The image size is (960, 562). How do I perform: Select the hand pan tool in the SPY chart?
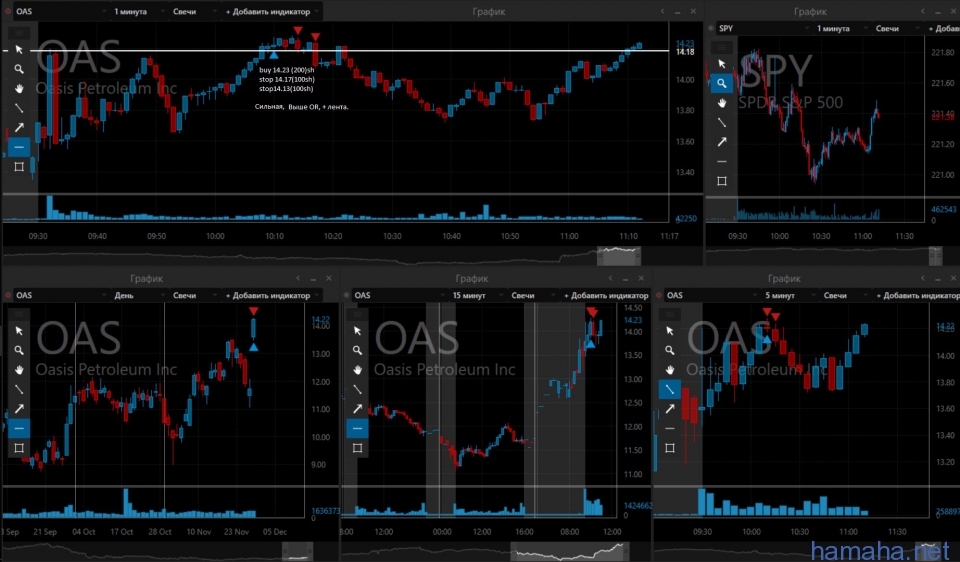click(x=722, y=103)
